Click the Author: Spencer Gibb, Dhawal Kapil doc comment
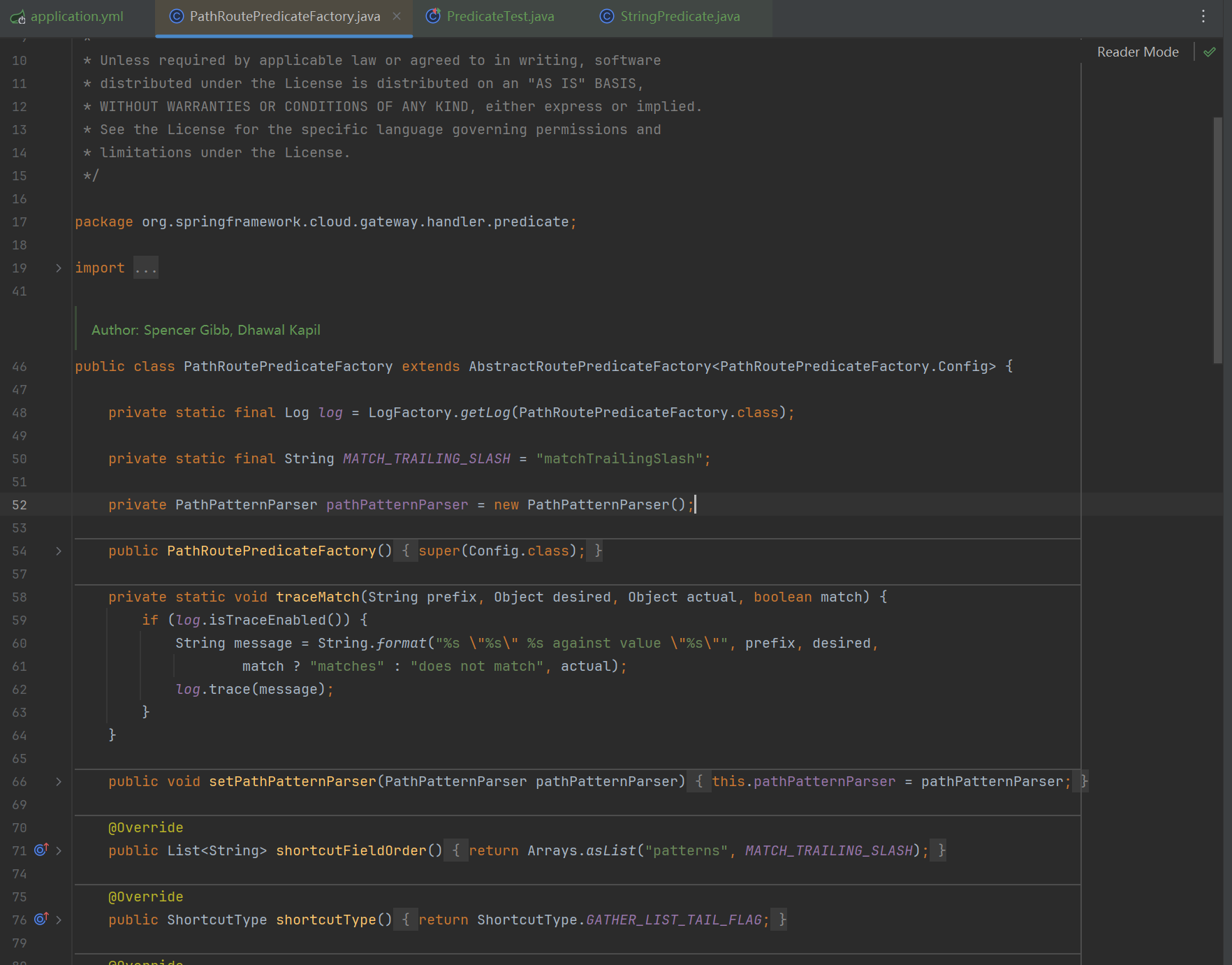The width and height of the screenshot is (1232, 965). click(206, 330)
